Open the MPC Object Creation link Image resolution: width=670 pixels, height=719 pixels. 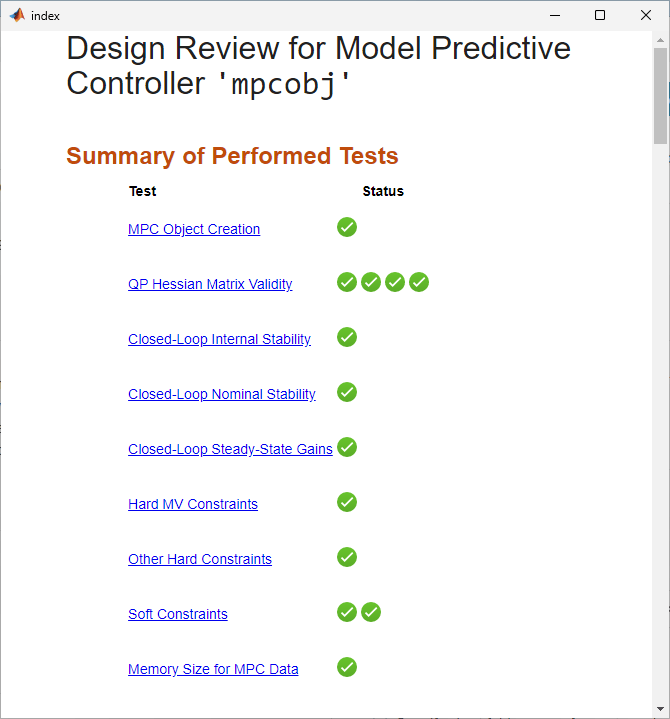coord(194,229)
